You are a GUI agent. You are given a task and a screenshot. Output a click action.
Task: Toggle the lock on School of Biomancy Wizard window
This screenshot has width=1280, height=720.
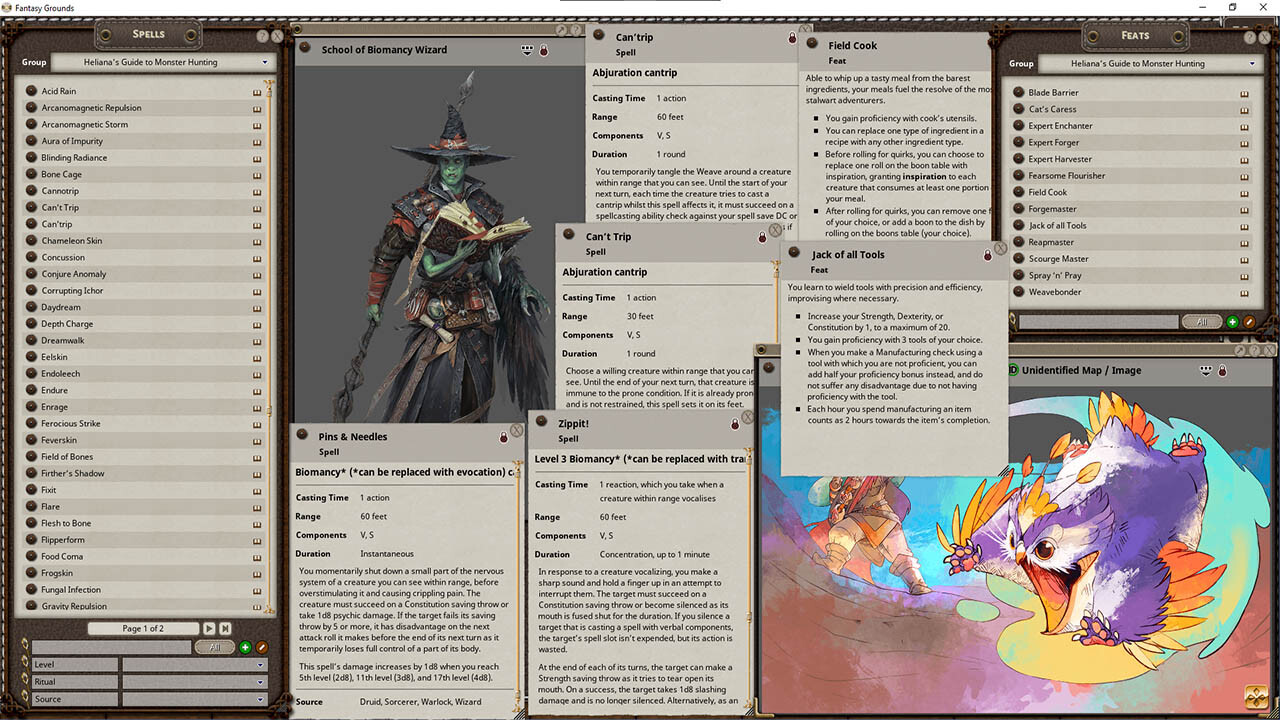pos(543,49)
